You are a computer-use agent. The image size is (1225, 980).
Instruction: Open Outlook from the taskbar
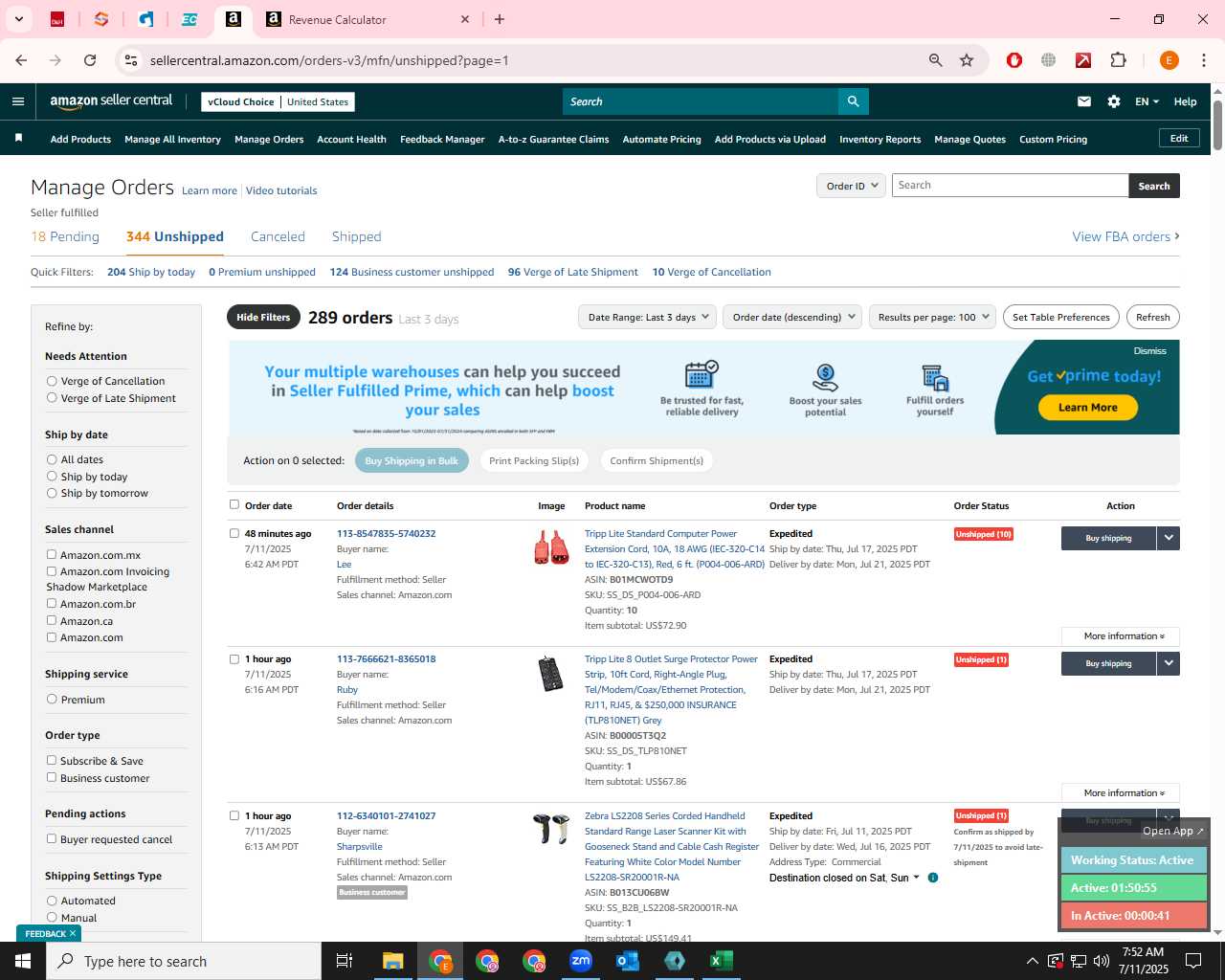tap(628, 961)
